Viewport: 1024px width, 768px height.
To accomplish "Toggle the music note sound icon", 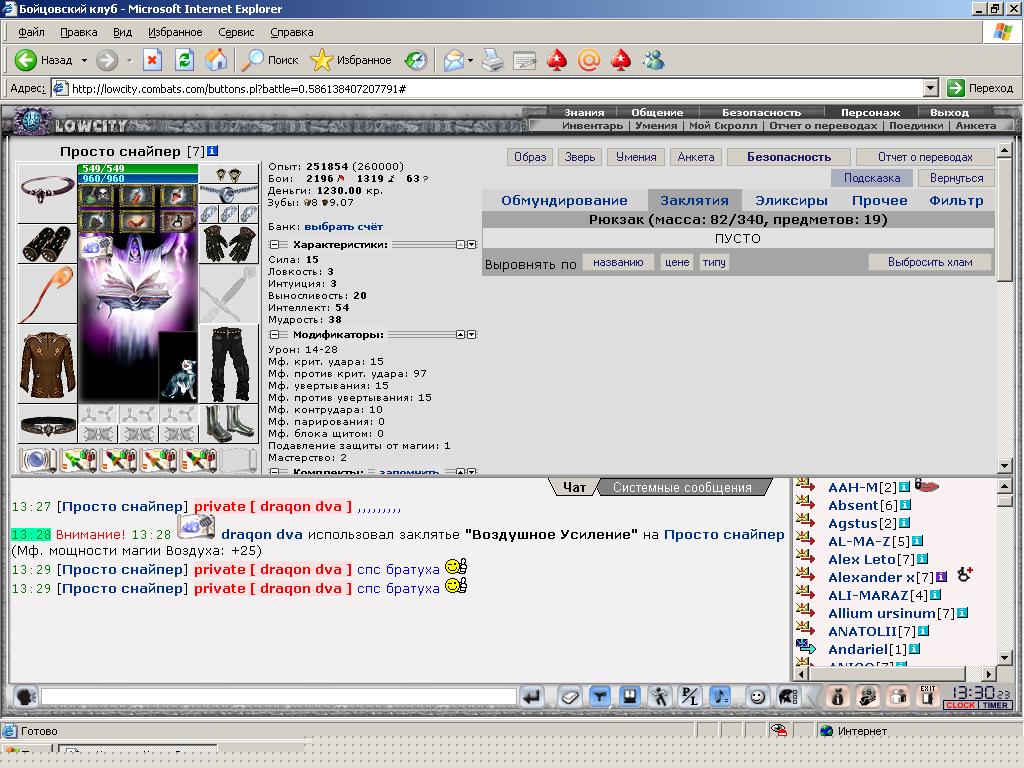I will 720,697.
